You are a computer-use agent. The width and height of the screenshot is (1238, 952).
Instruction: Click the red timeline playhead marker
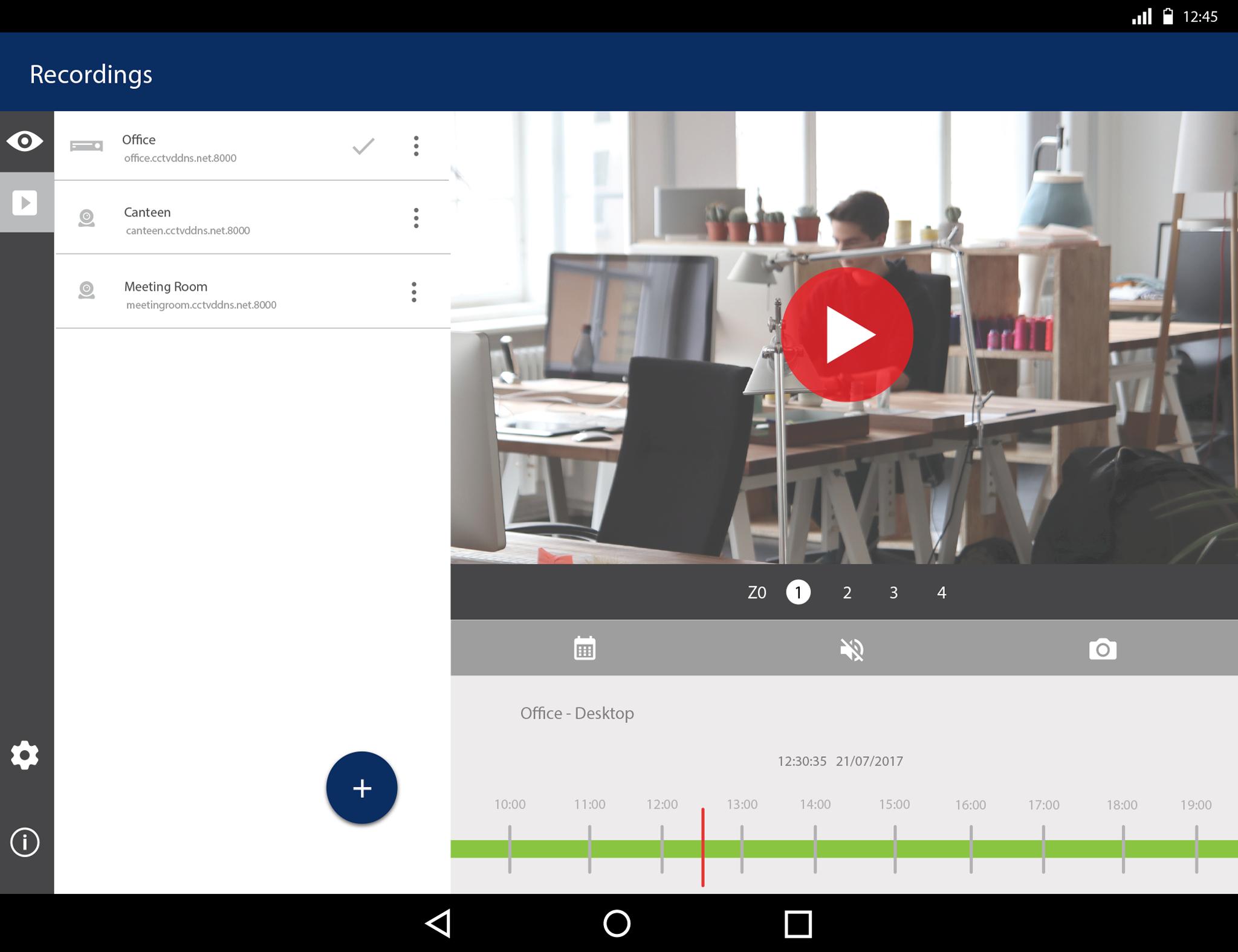pos(702,847)
